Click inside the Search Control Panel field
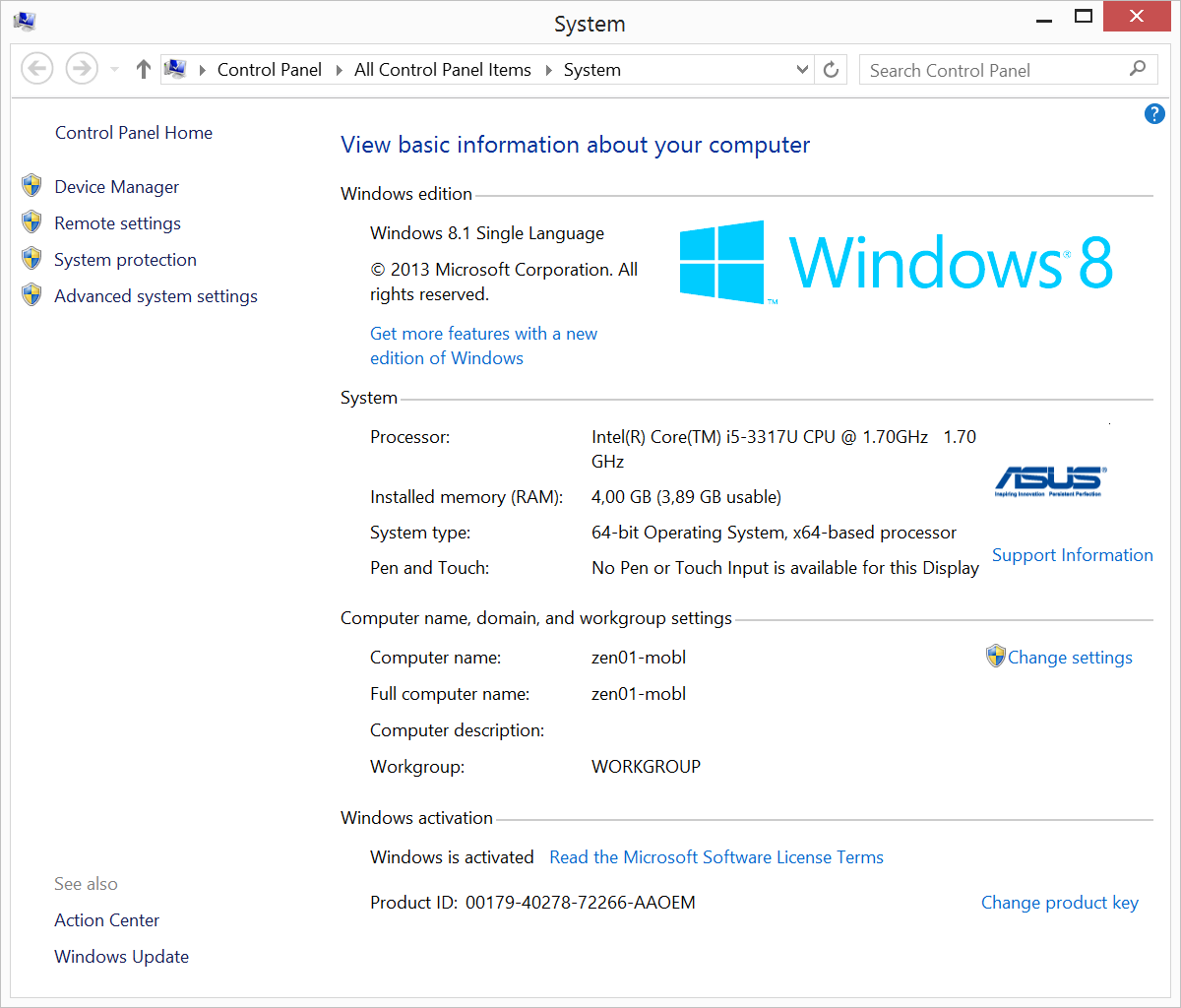Image resolution: width=1181 pixels, height=1008 pixels. pyautogui.click(x=984, y=69)
